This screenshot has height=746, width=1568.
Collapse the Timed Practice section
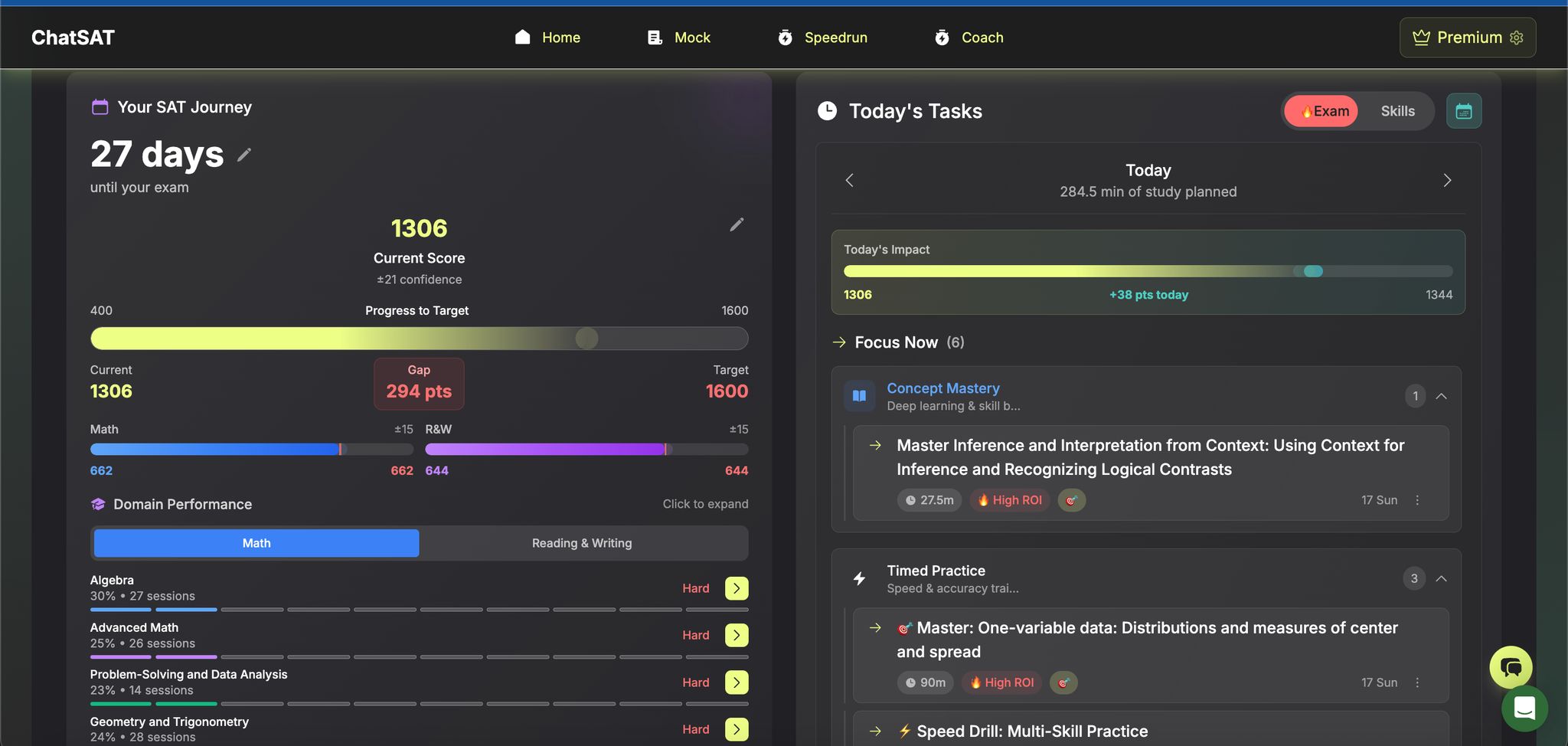pyautogui.click(x=1441, y=578)
